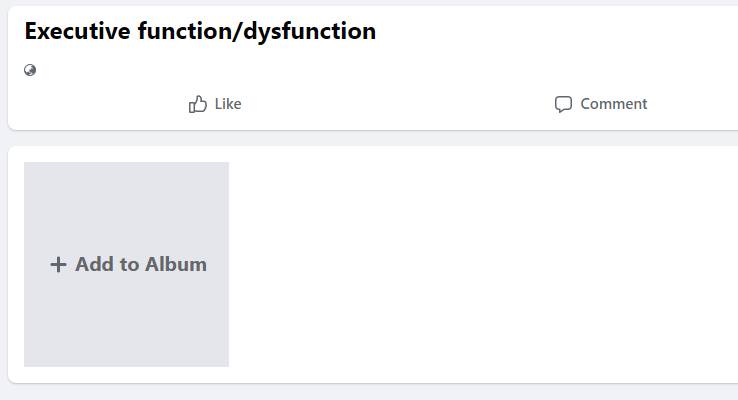Click the thumbs-up Like icon
Image resolution: width=738 pixels, height=400 pixels.
[198, 104]
